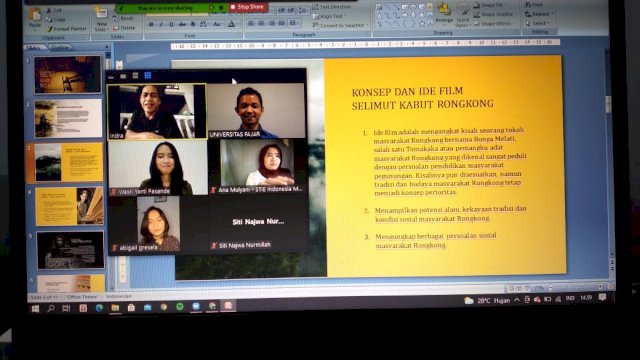Open Spotify from taskbar
Viewport: 640px width, 360px height.
[180, 307]
